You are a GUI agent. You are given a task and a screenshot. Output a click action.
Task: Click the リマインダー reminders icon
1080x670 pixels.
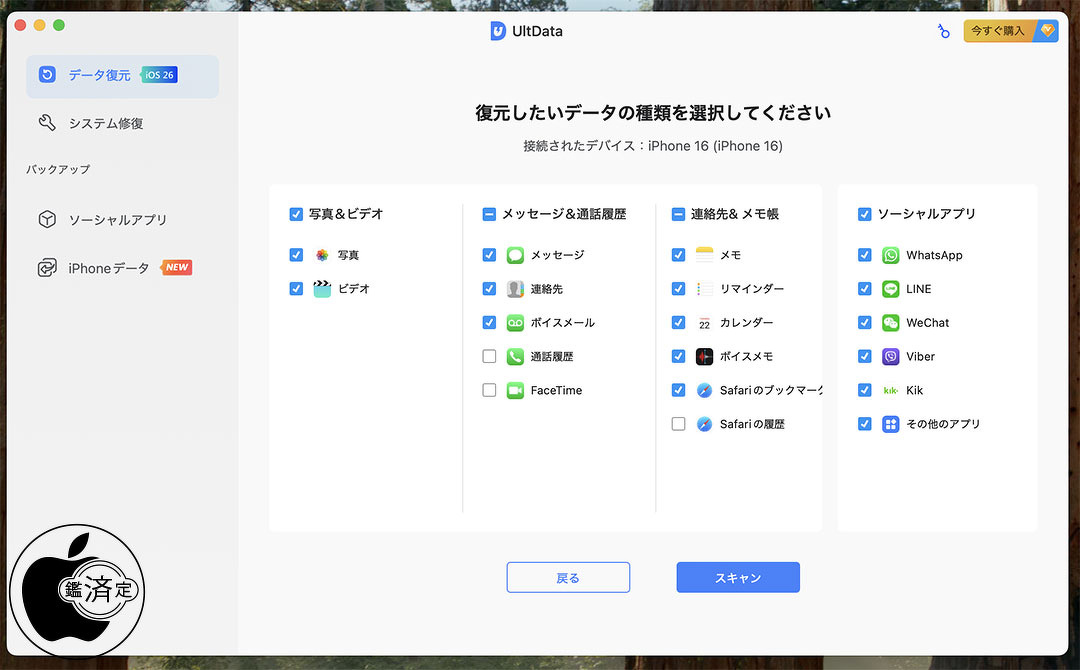(x=704, y=289)
